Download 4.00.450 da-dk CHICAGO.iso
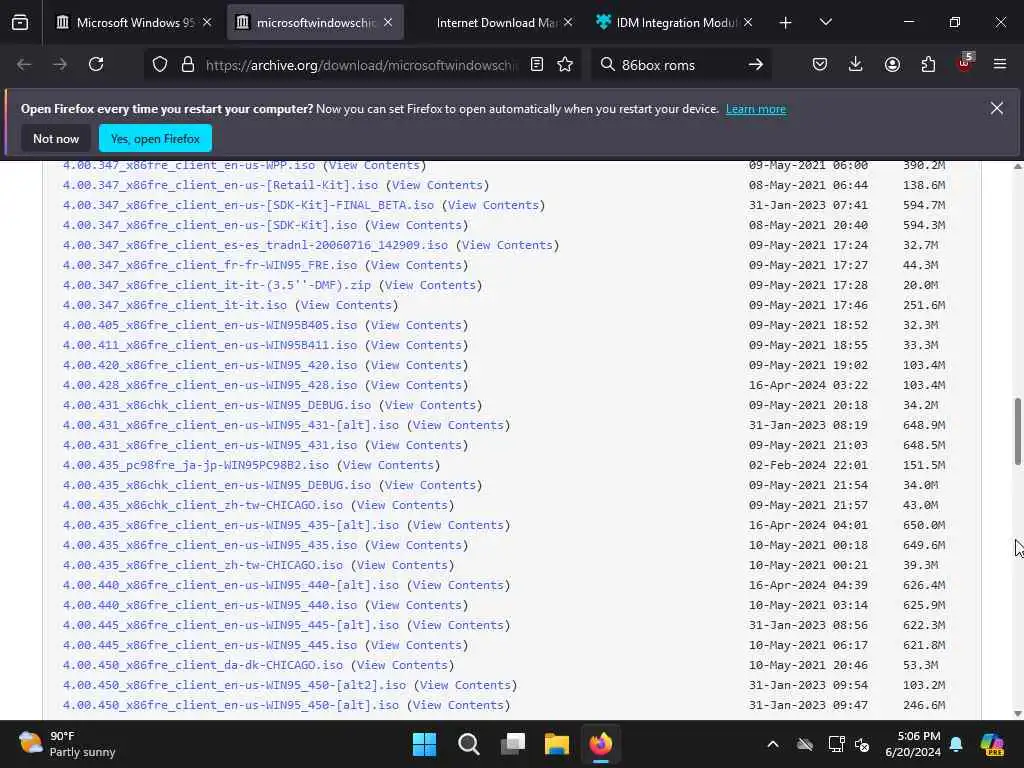 click(x=202, y=665)
